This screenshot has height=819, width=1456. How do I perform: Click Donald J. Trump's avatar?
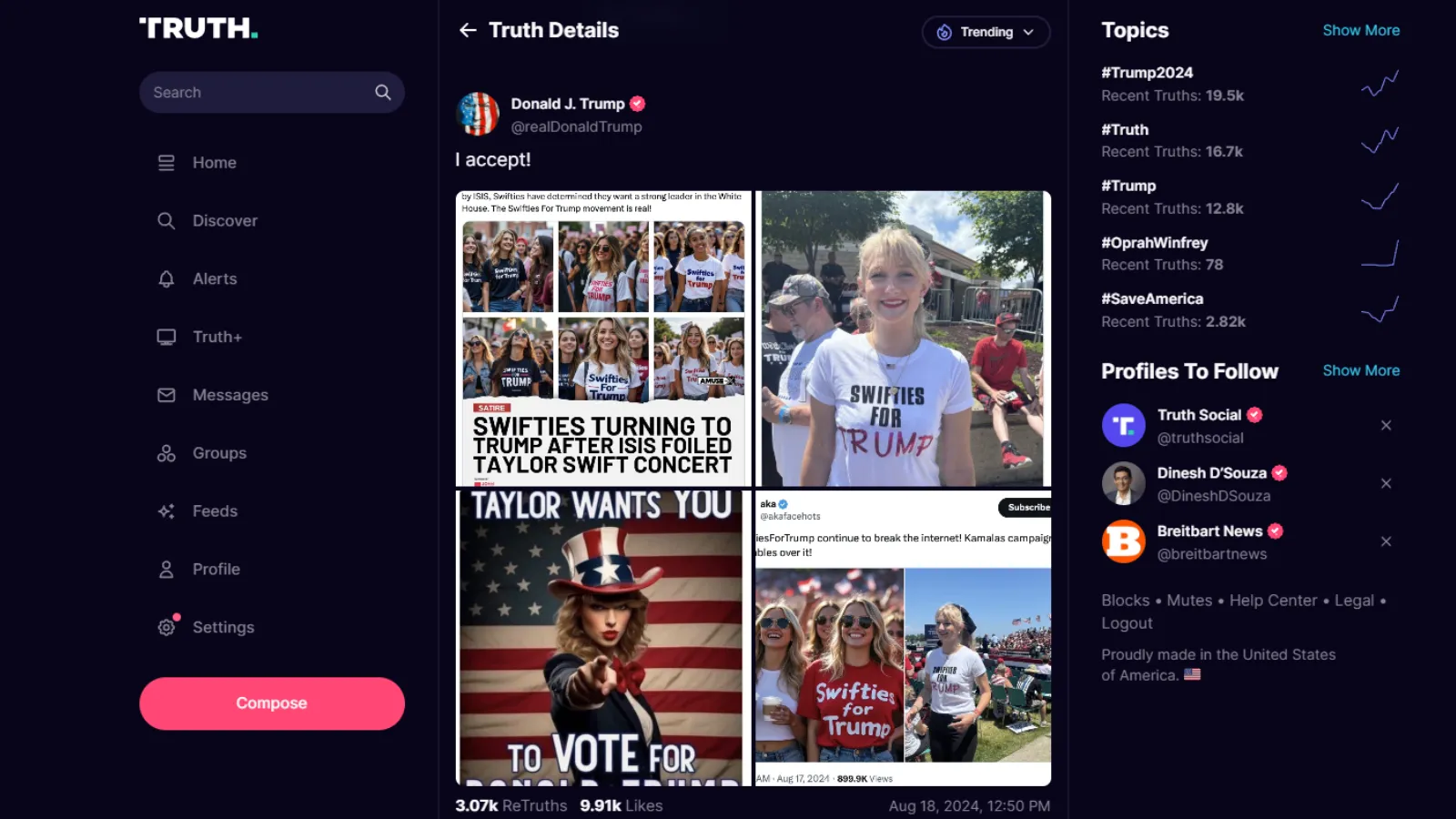point(478,114)
